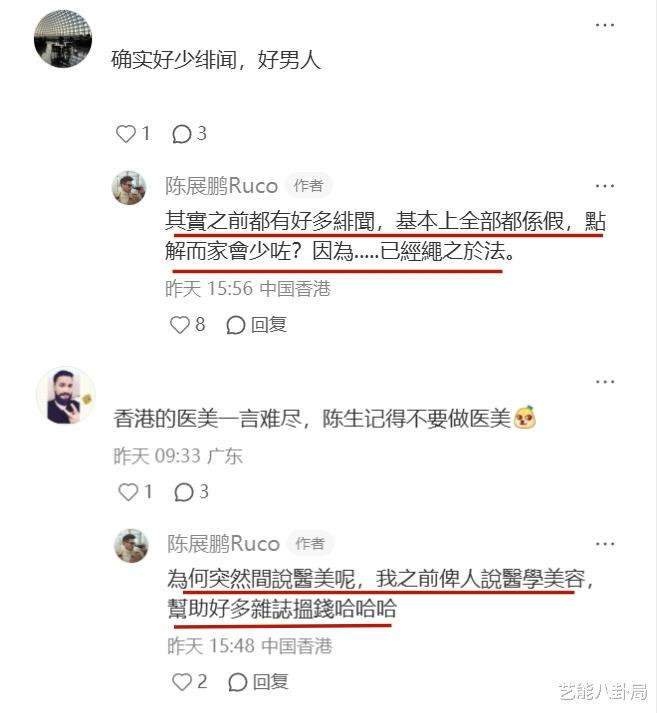This screenshot has width=657, height=713.
Task: Click the 作者 badge in the first Ruco reply
Action: pyautogui.click(x=309, y=186)
